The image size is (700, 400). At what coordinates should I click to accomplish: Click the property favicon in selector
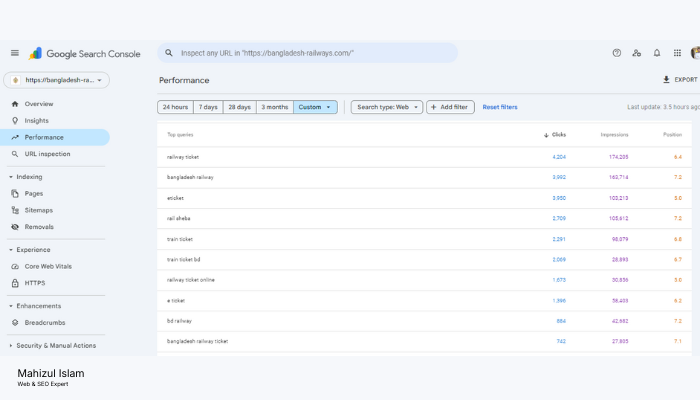click(x=16, y=80)
